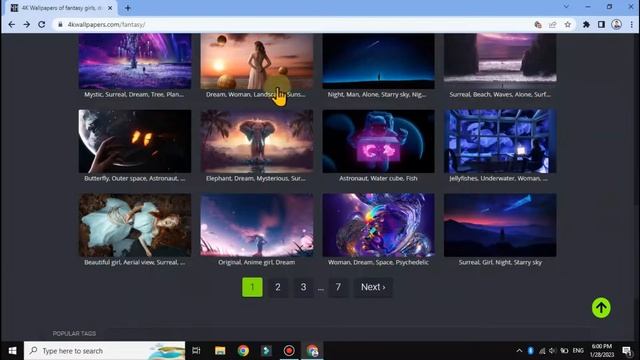640x360 pixels.
Task: Open the Beautiful girl Aerial view wallpaper
Action: click(135, 225)
